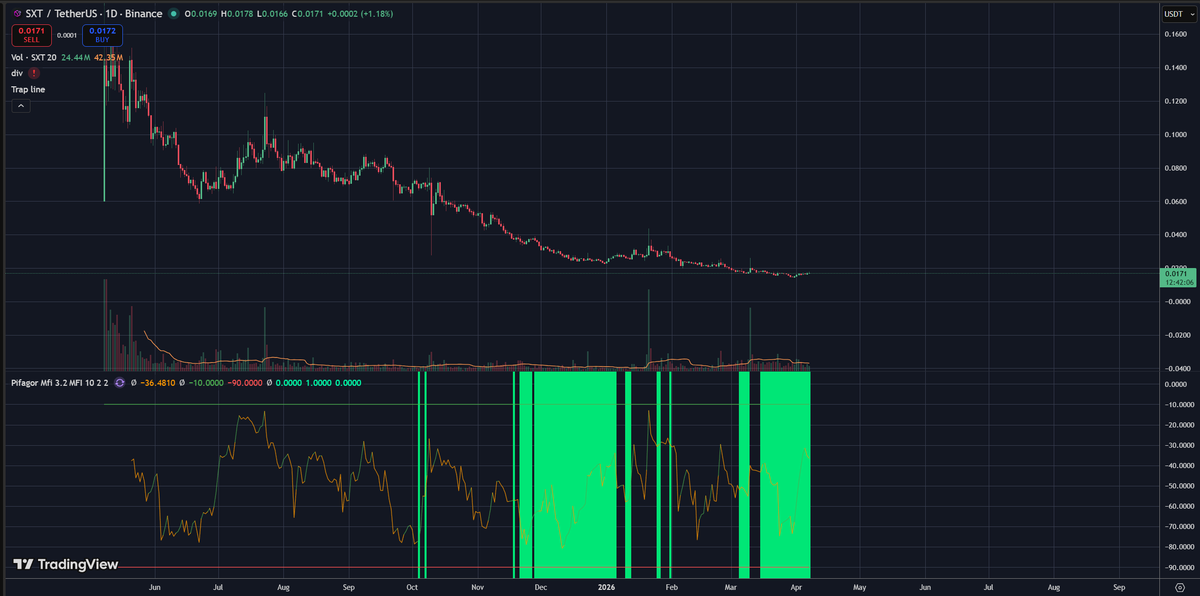Click the Dec label on time axis

[541, 588]
